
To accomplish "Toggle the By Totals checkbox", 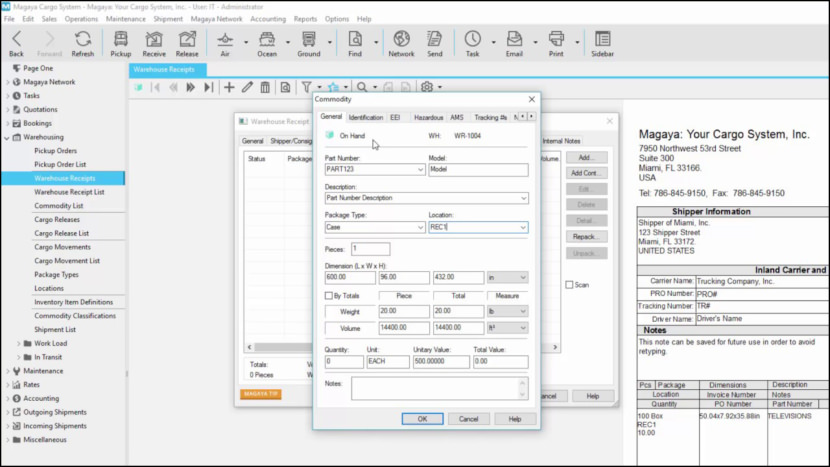I will pos(329,295).
